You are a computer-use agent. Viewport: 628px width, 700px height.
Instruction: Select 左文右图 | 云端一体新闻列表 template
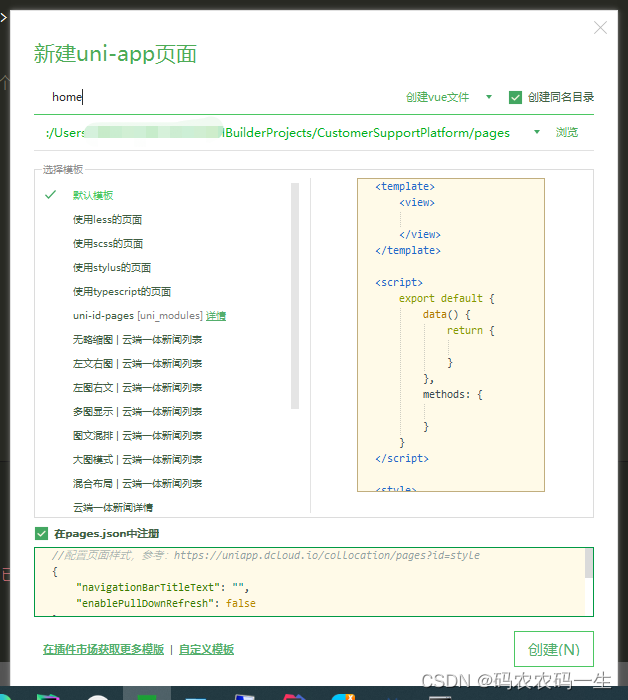137,364
